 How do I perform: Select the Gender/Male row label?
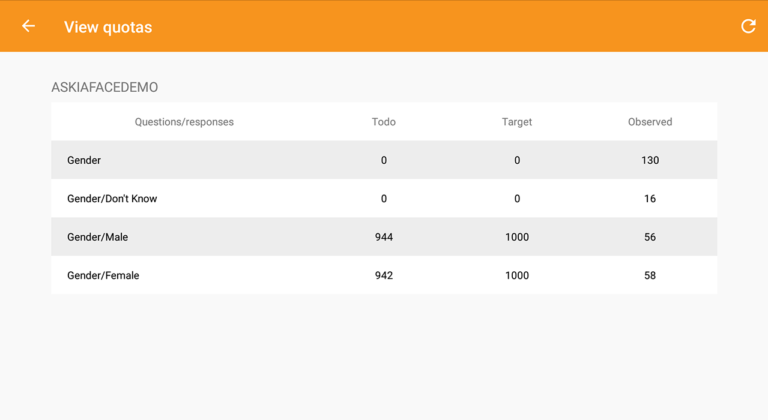click(x=97, y=237)
